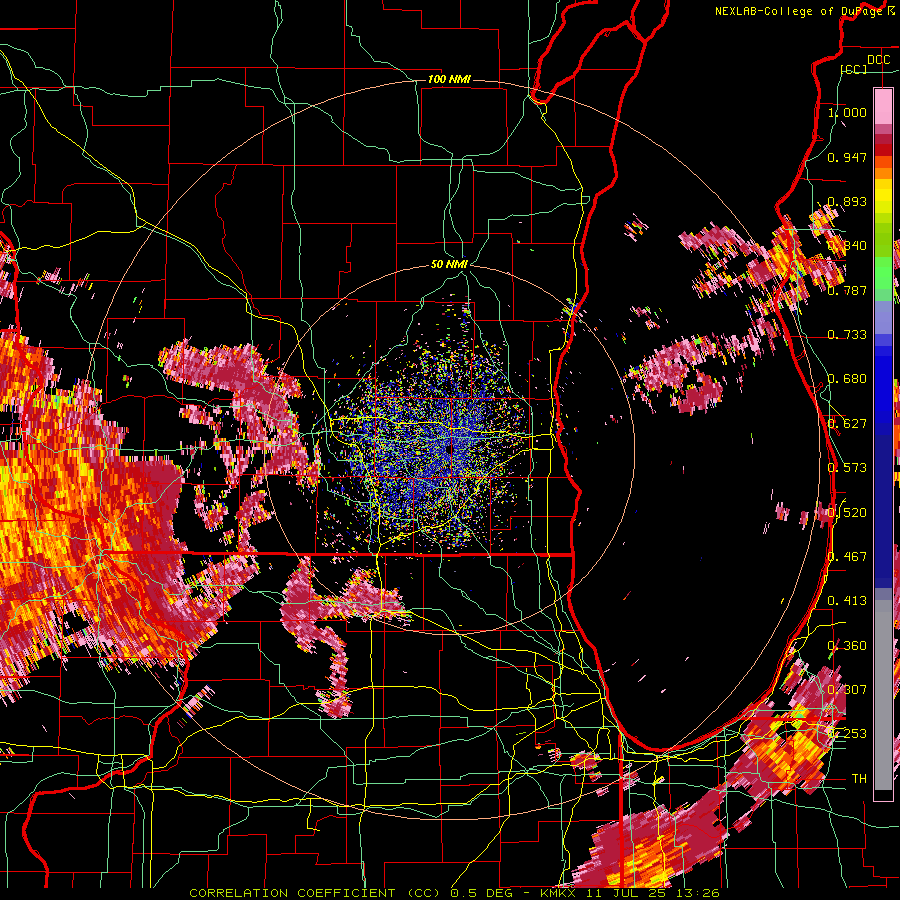Pick the yellow segment of color scale

[x=883, y=196]
